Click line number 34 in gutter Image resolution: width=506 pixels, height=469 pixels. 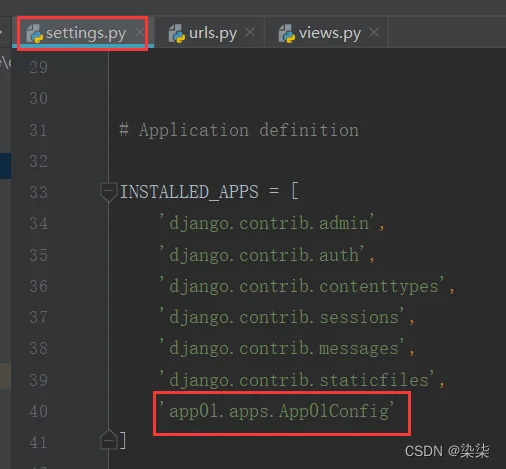(38, 223)
